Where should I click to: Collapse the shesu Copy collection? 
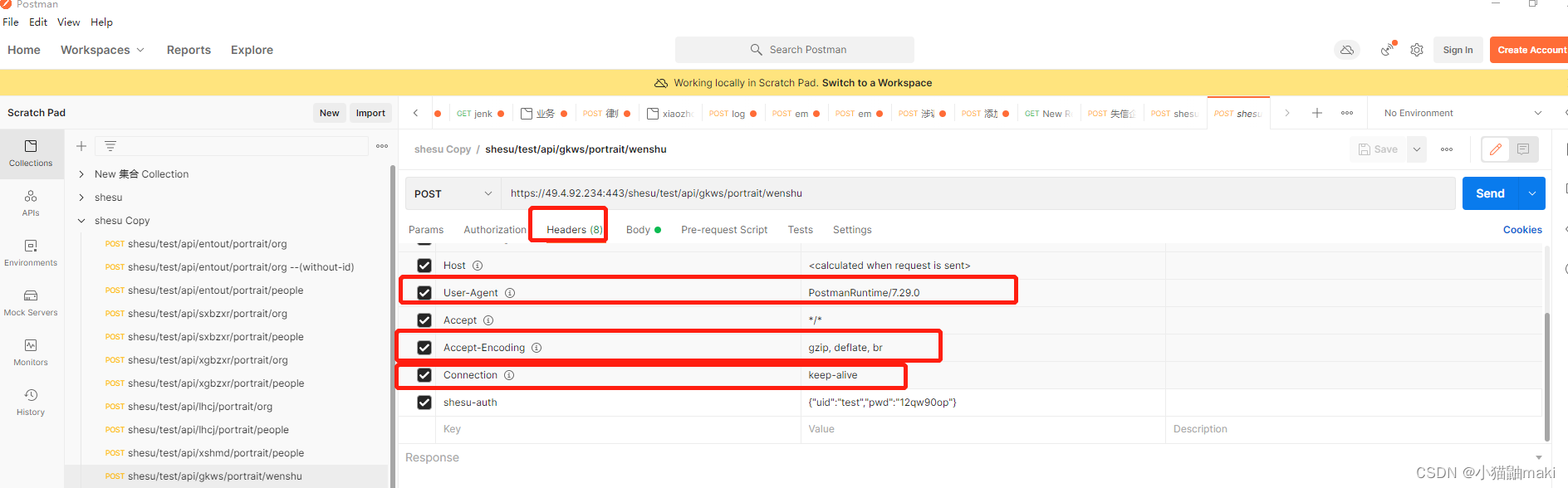[x=81, y=221]
